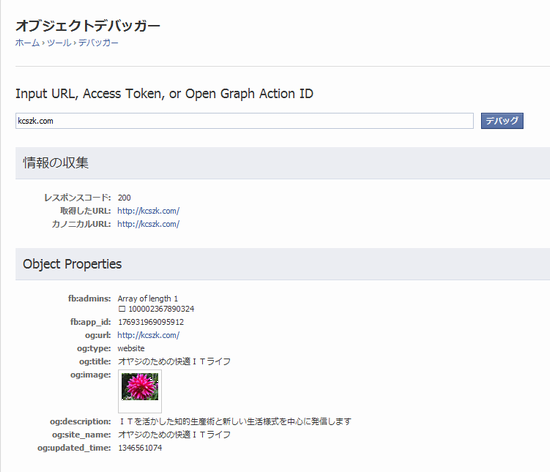Open the 取得したURL link http://kcszk.com/

pos(148,211)
